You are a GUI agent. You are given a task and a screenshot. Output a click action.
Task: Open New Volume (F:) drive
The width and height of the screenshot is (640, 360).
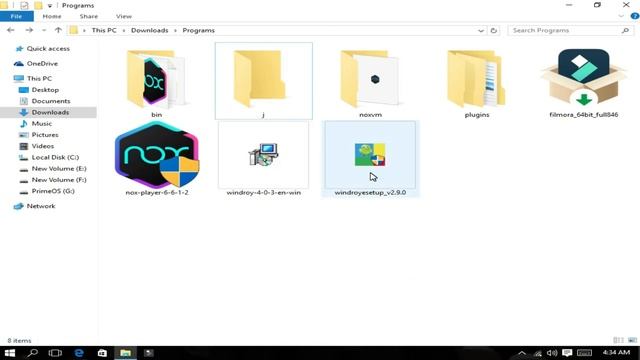click(x=59, y=180)
